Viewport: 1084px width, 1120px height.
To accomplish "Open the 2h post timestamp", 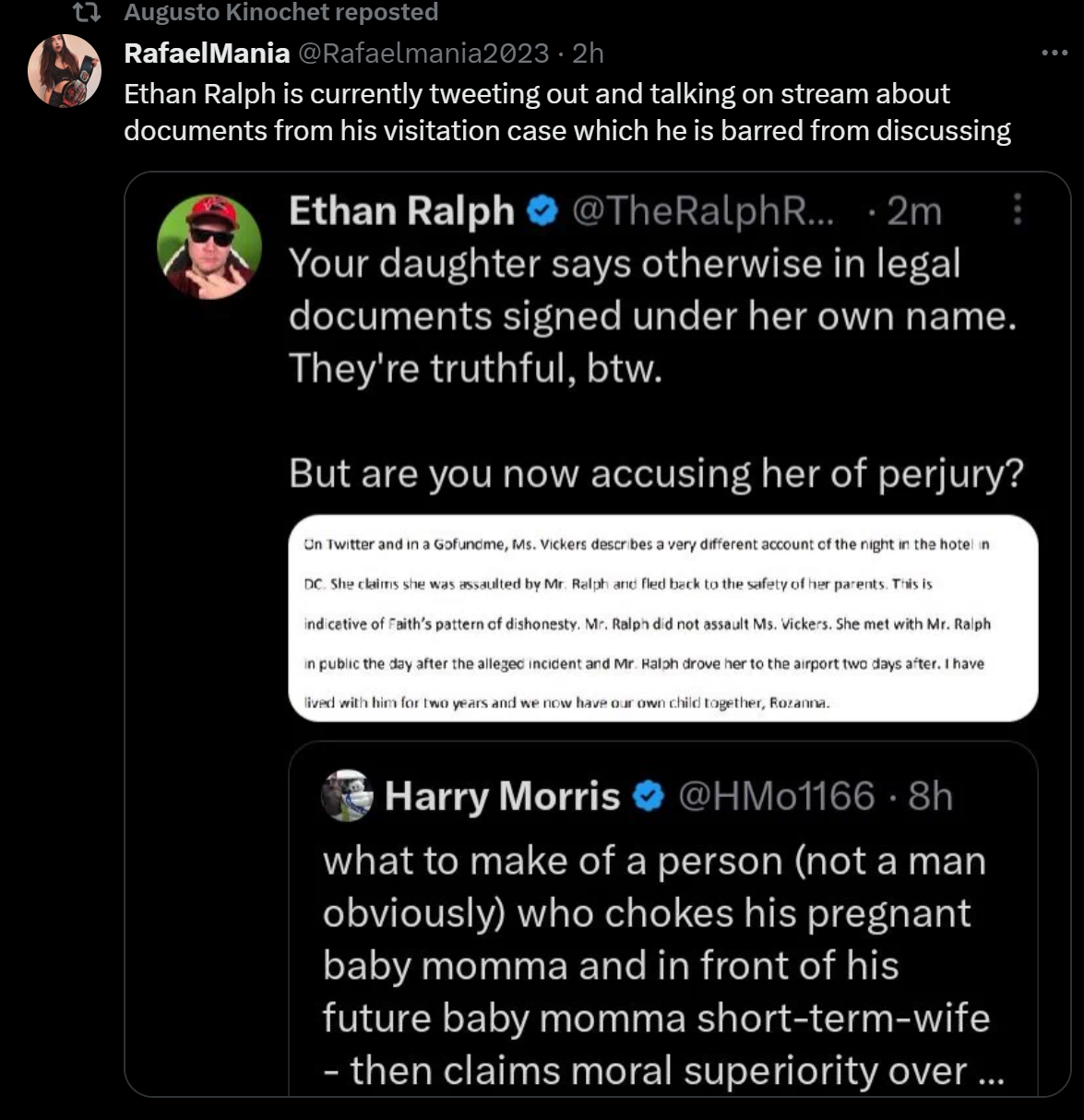I will coord(588,54).
